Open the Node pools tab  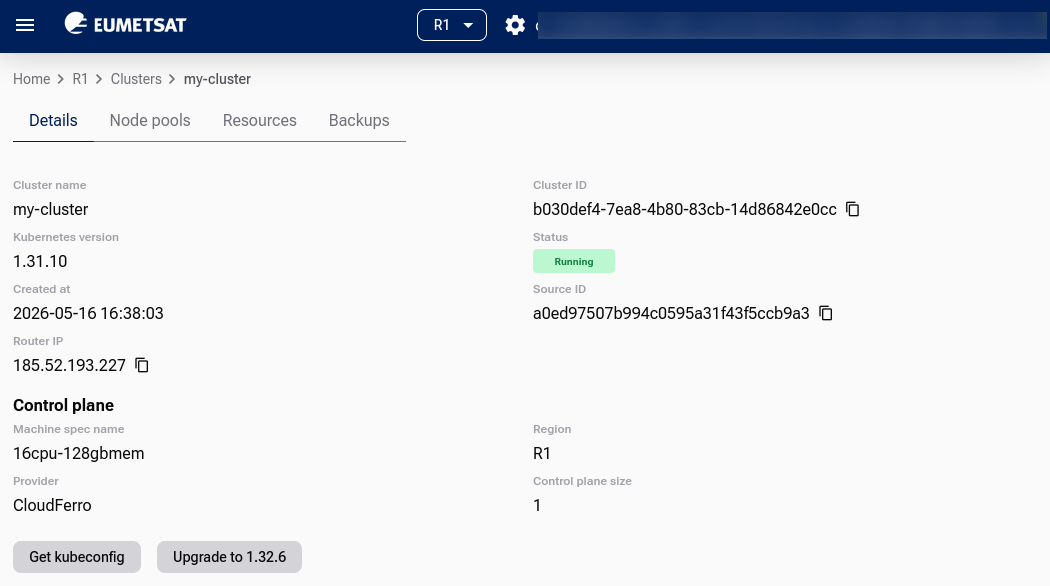pos(150,121)
